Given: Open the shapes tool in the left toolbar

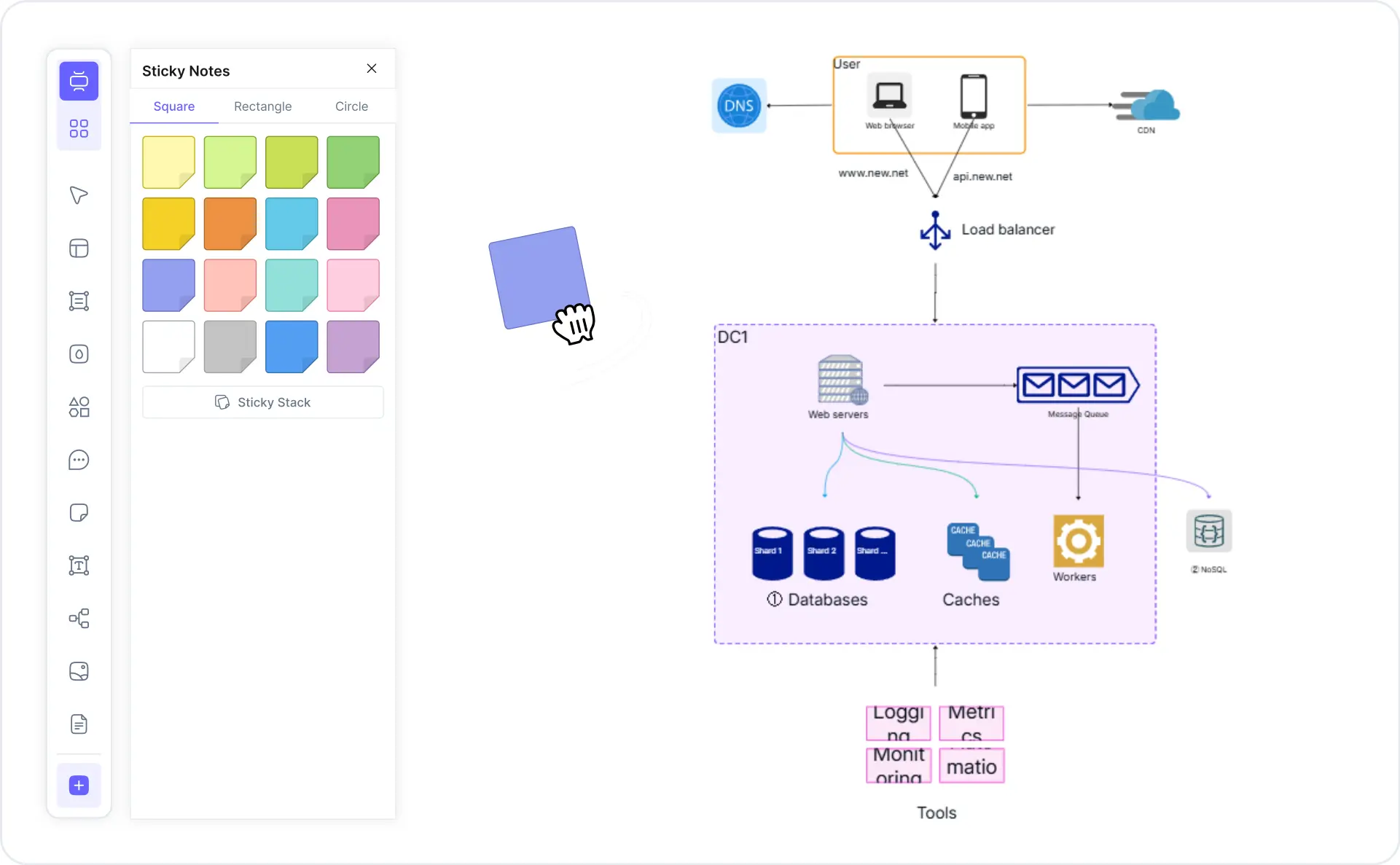Looking at the screenshot, I should click(78, 407).
